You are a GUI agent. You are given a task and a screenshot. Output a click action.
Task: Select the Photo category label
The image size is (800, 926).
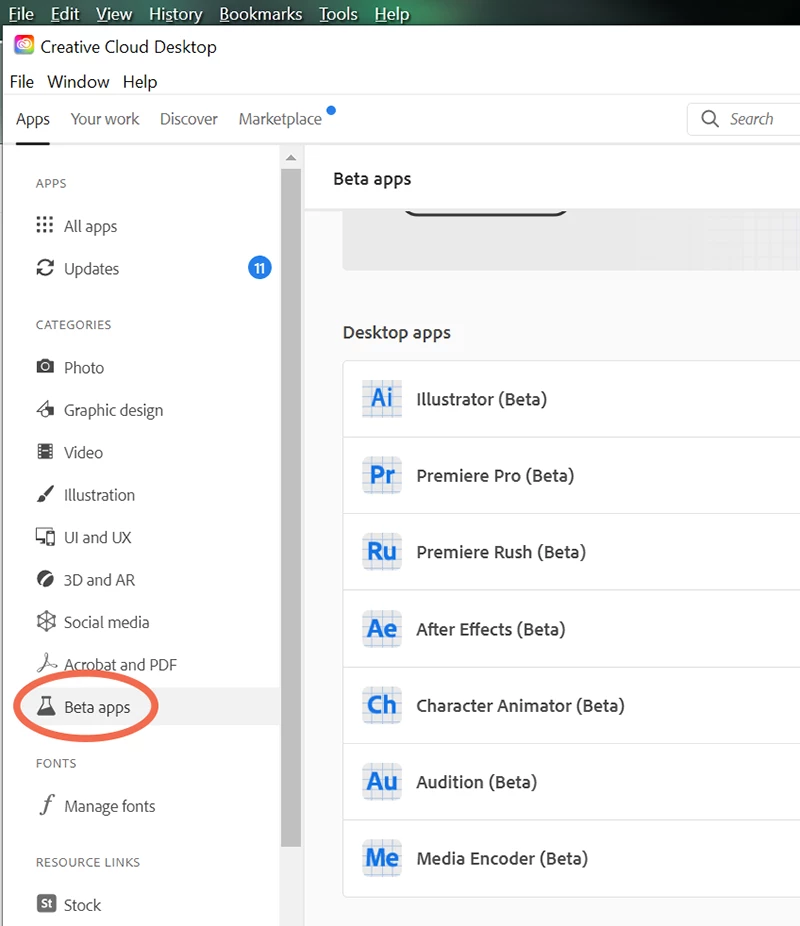pos(84,367)
